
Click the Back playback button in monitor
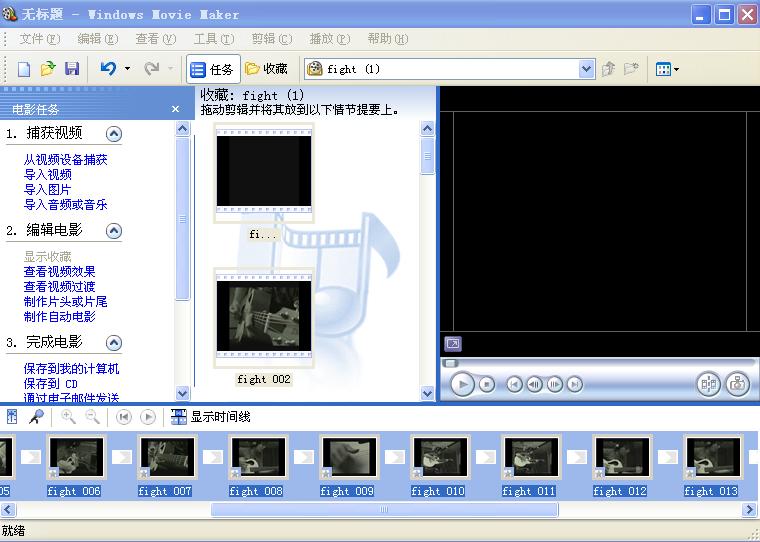pos(514,385)
